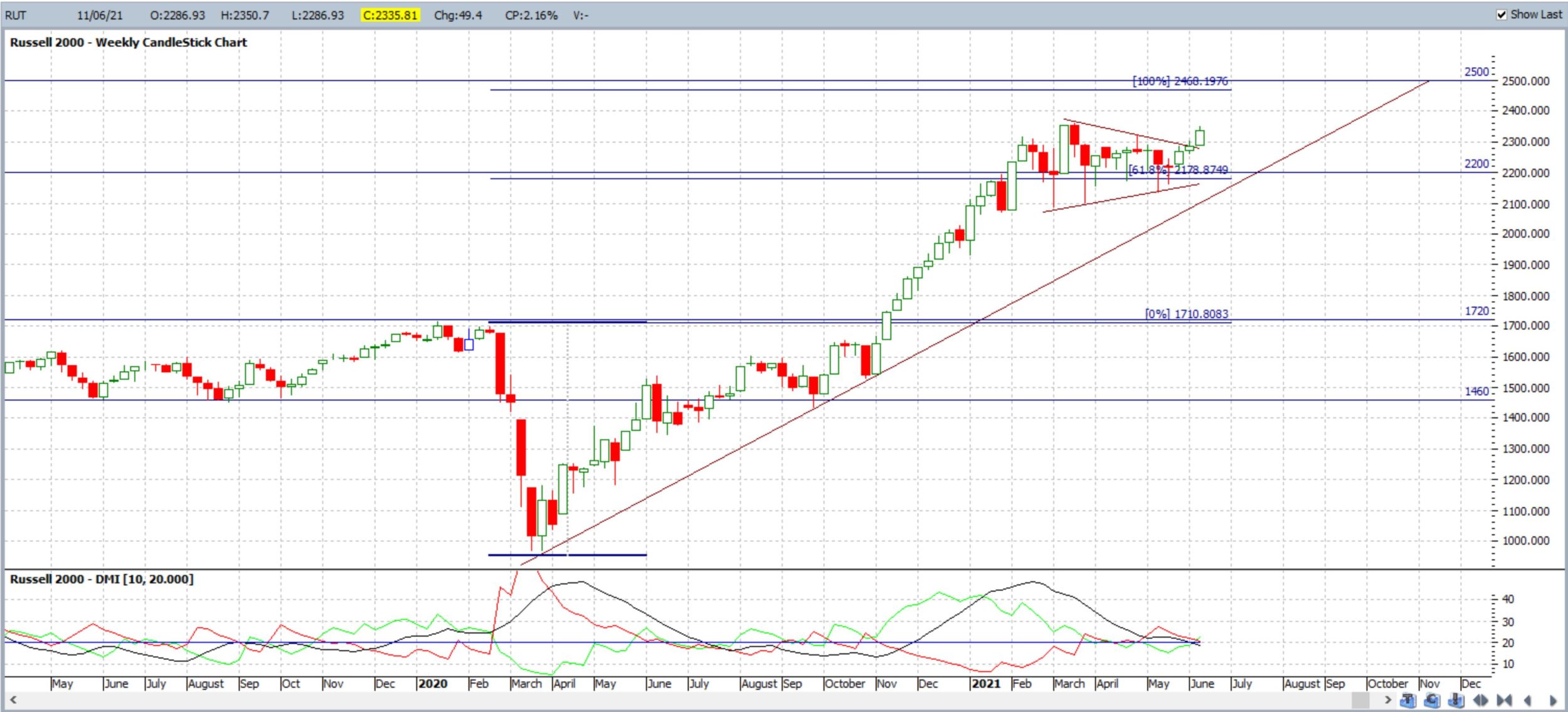The height and width of the screenshot is (712, 1568).
Task: Click the highlighted close value C:2335.81
Action: (x=389, y=15)
